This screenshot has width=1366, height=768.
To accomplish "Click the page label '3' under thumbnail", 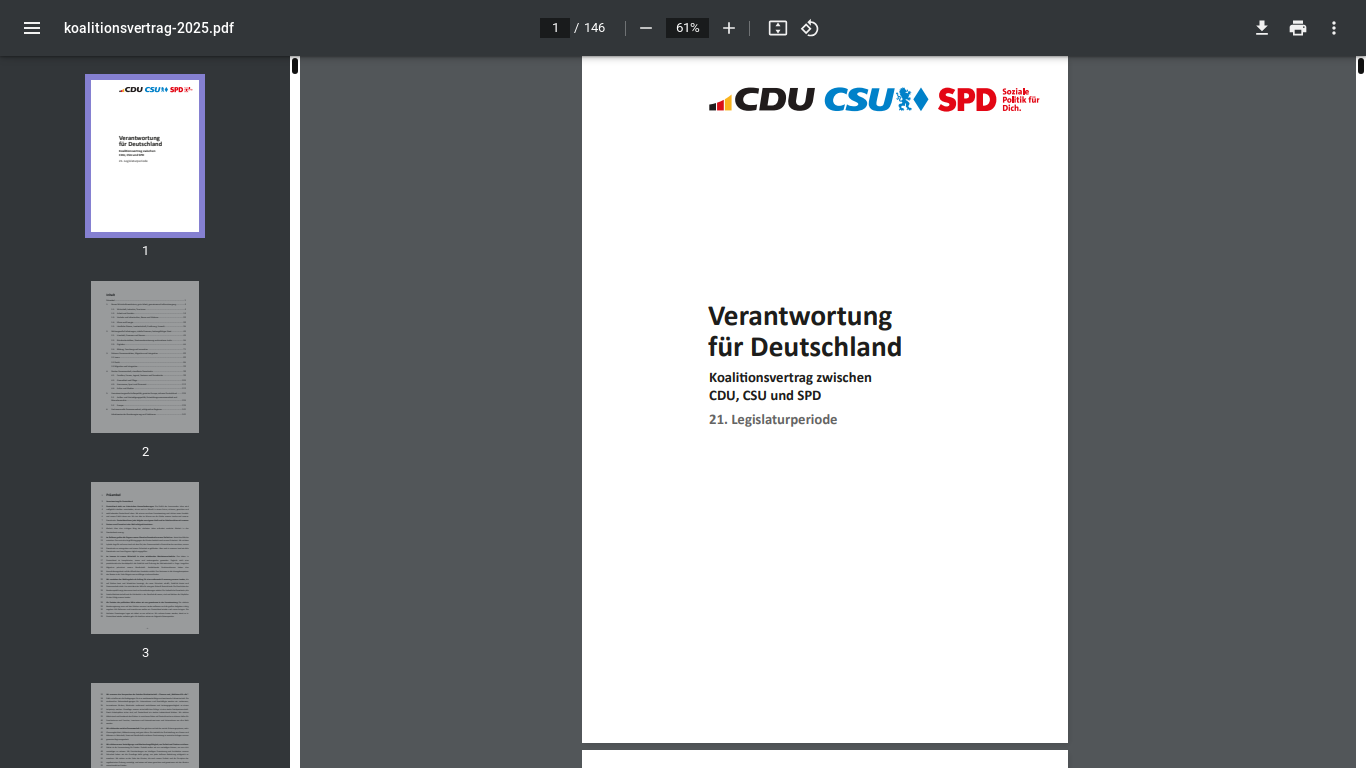I will click(x=145, y=653).
